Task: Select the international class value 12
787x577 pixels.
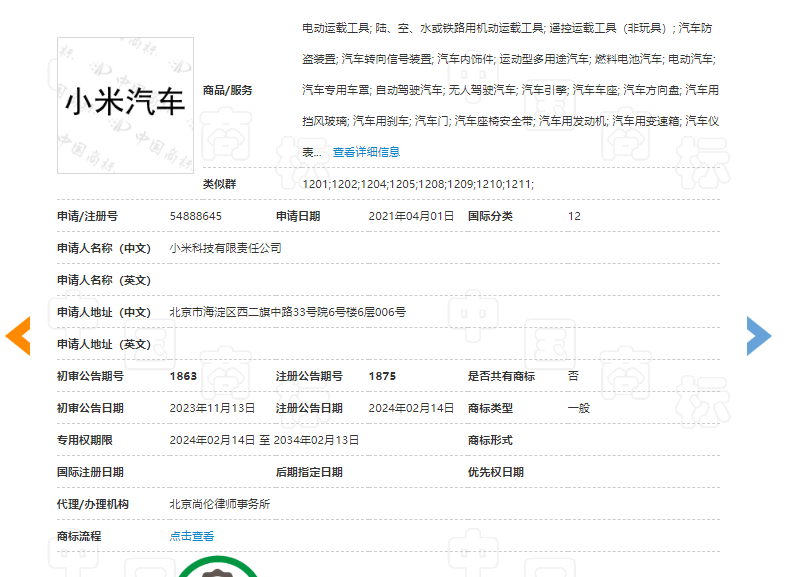Action: point(574,216)
